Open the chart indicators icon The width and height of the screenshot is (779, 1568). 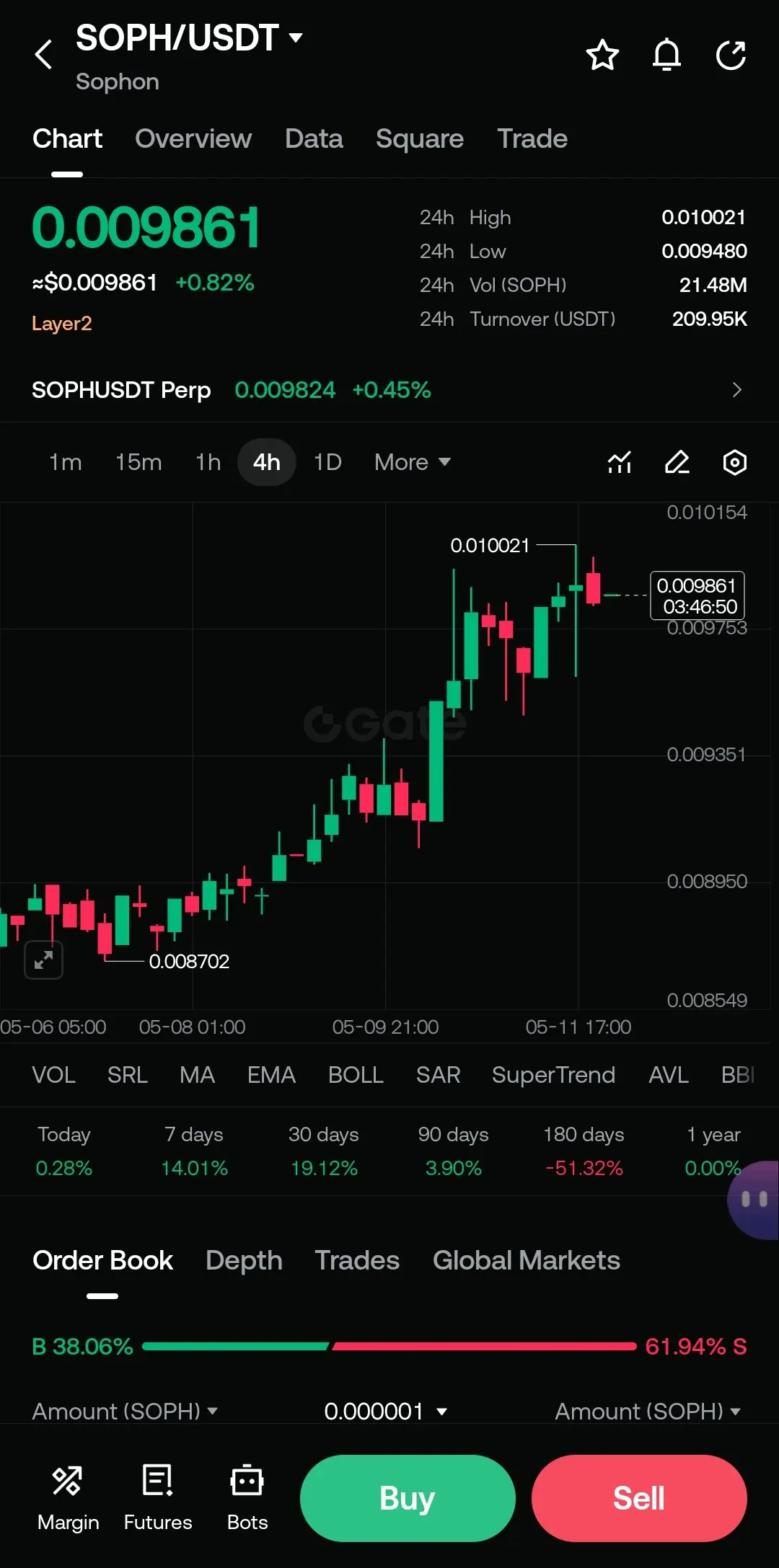click(620, 462)
